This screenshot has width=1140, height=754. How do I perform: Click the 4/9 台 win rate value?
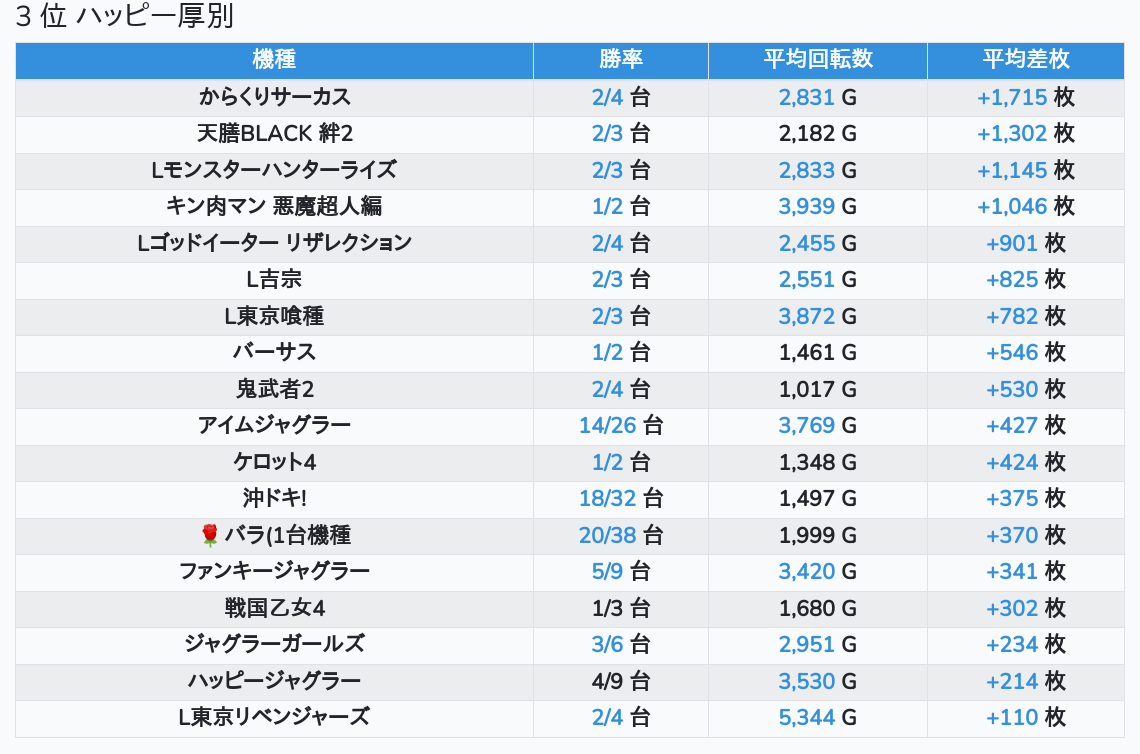tap(621, 681)
